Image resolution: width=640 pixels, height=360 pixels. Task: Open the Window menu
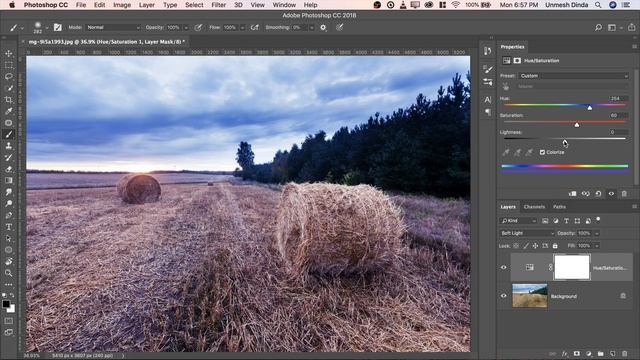[x=284, y=5]
